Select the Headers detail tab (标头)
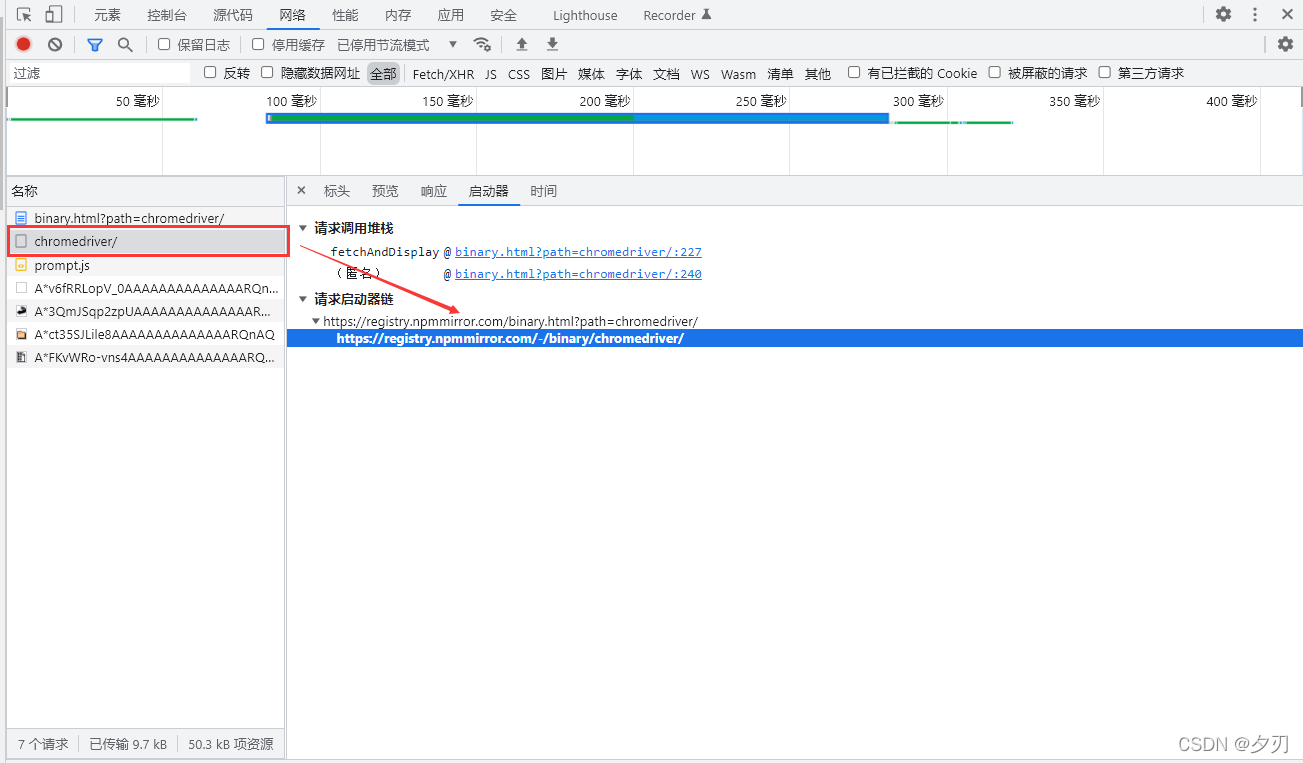 337,191
